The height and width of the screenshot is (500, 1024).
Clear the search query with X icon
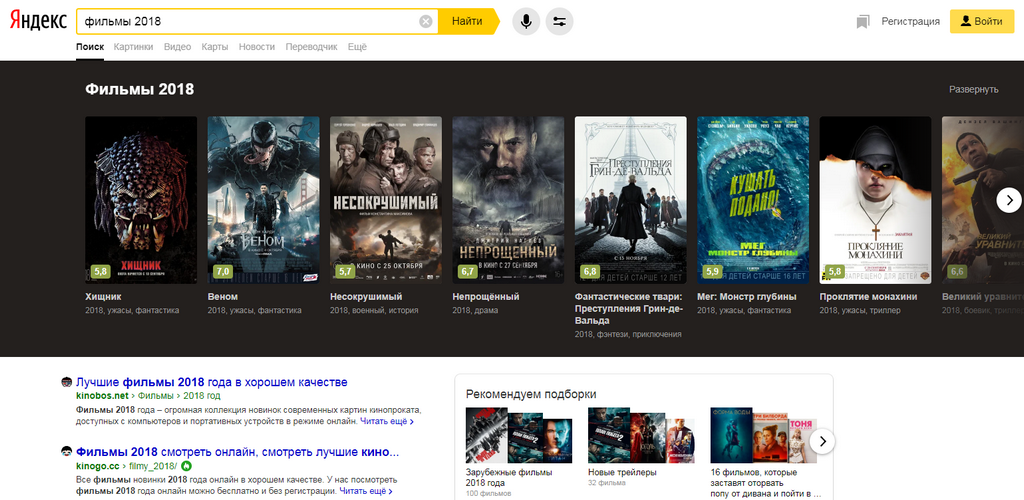coord(426,22)
